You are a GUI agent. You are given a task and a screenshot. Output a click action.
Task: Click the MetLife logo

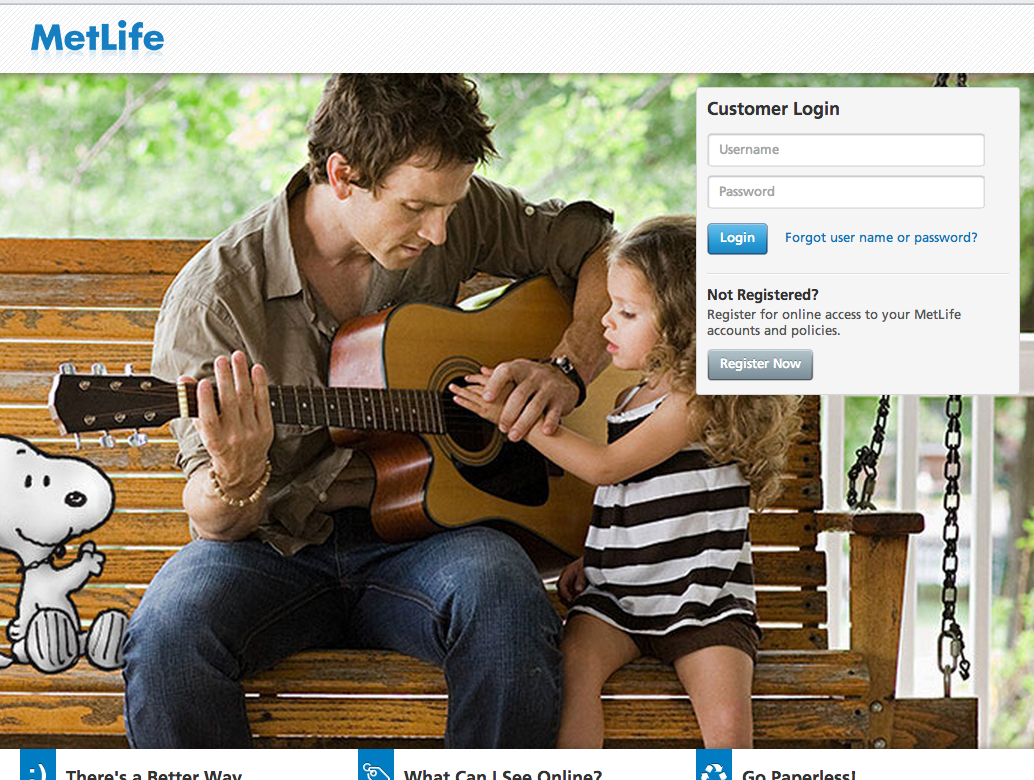tap(98, 37)
